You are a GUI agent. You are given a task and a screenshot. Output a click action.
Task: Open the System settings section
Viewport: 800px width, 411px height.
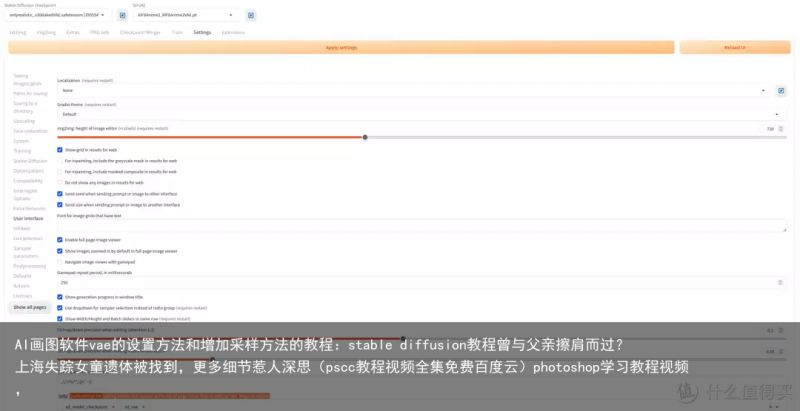click(x=21, y=141)
